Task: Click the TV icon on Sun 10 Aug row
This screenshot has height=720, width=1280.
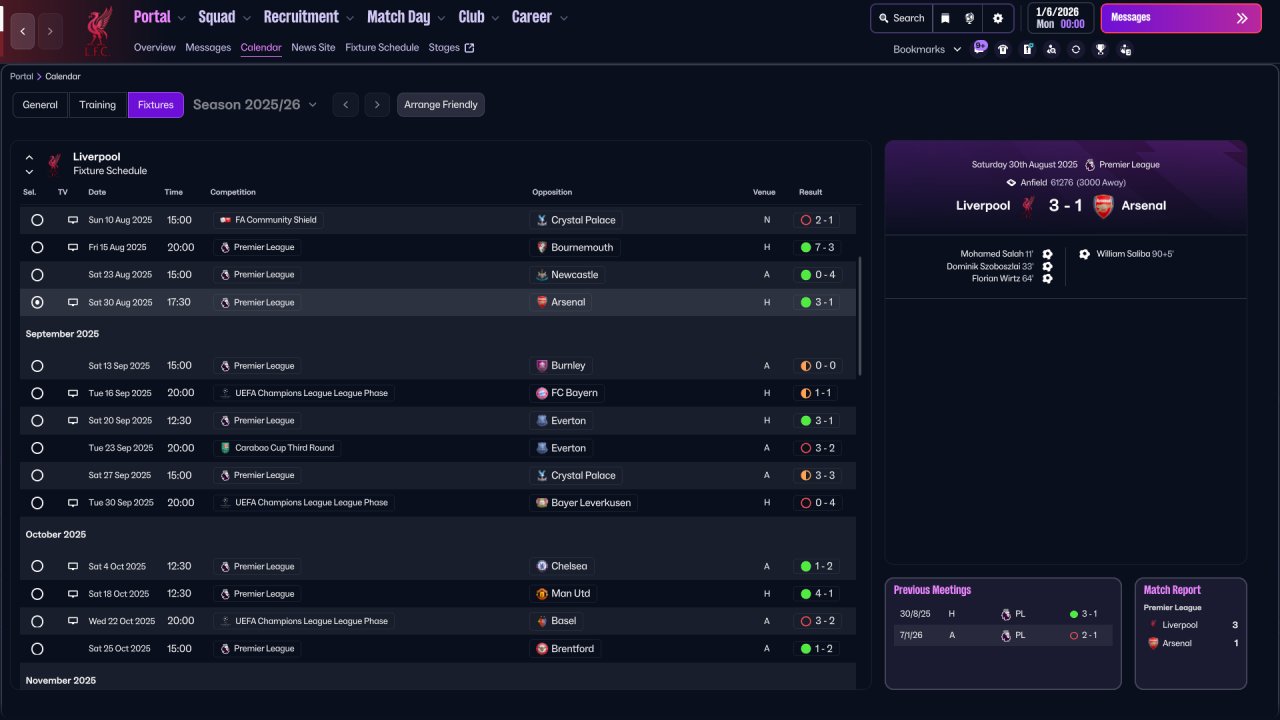Action: point(73,220)
